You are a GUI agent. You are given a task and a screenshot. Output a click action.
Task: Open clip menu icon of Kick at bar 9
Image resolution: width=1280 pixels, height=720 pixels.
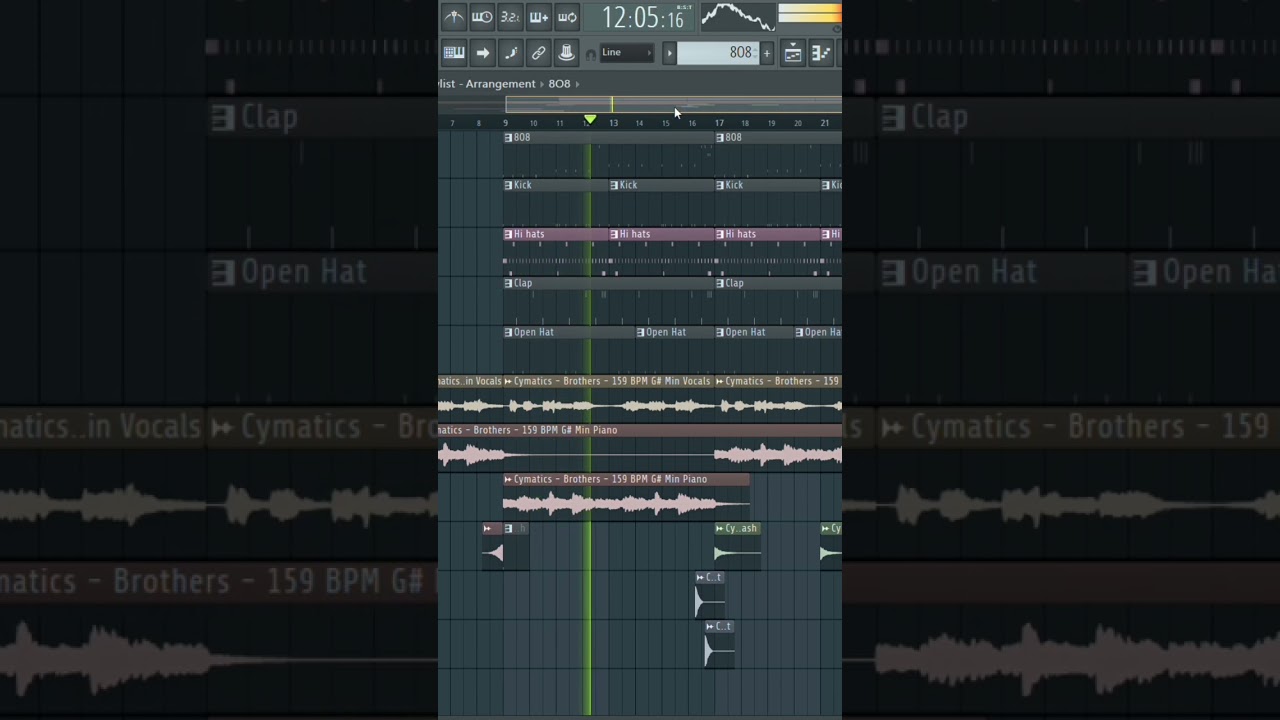click(x=508, y=185)
